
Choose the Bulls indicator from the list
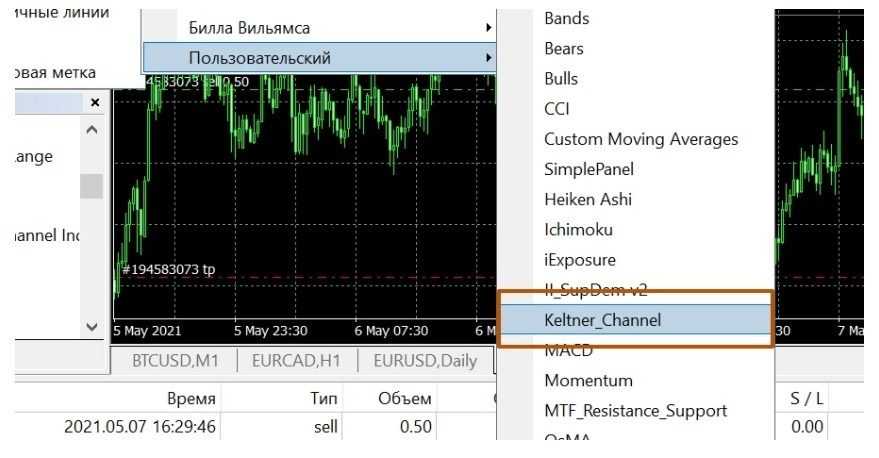point(561,78)
